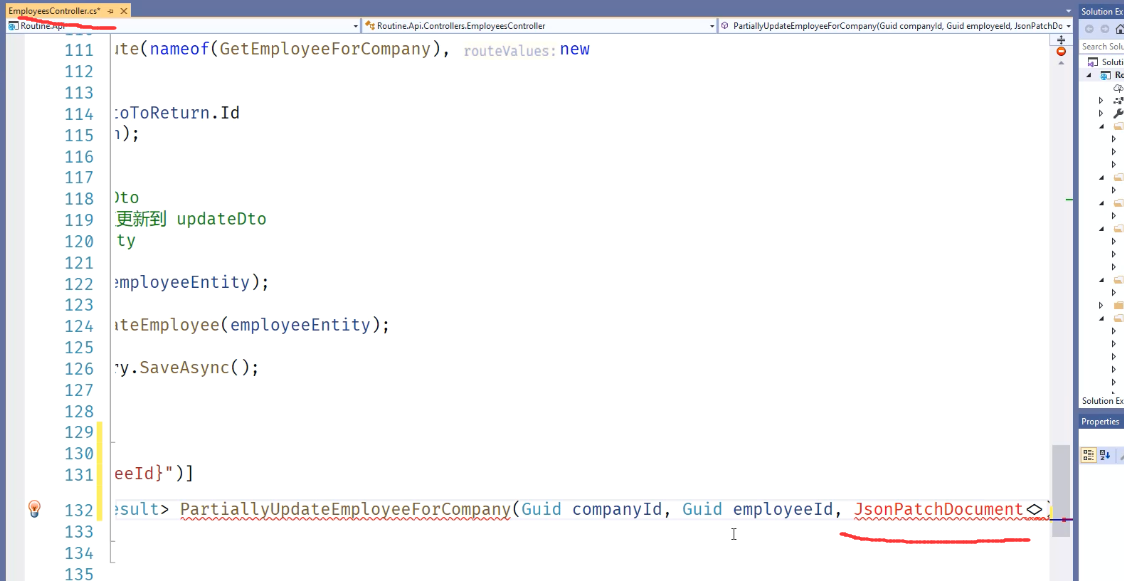
Task: Open the document tab overflow list arrow
Action: pos(1069,11)
